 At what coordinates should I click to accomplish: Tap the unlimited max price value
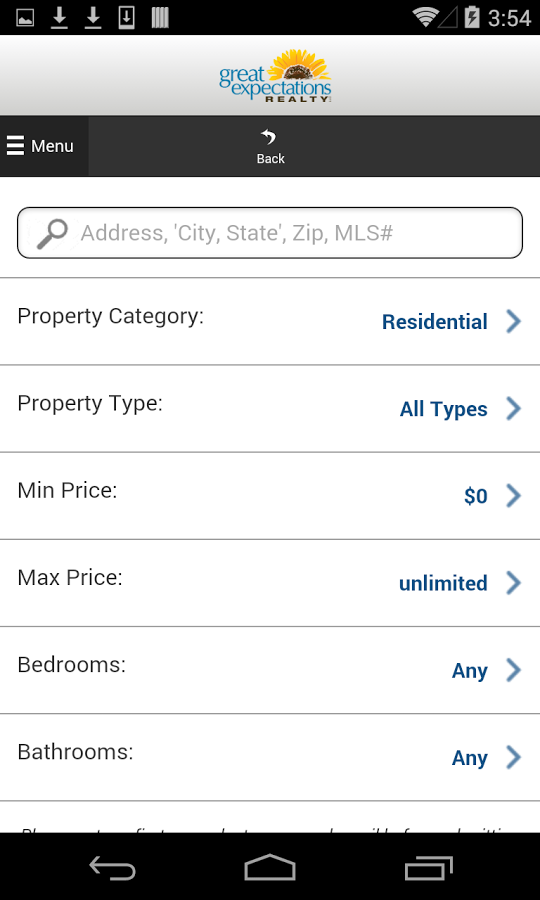[443, 583]
